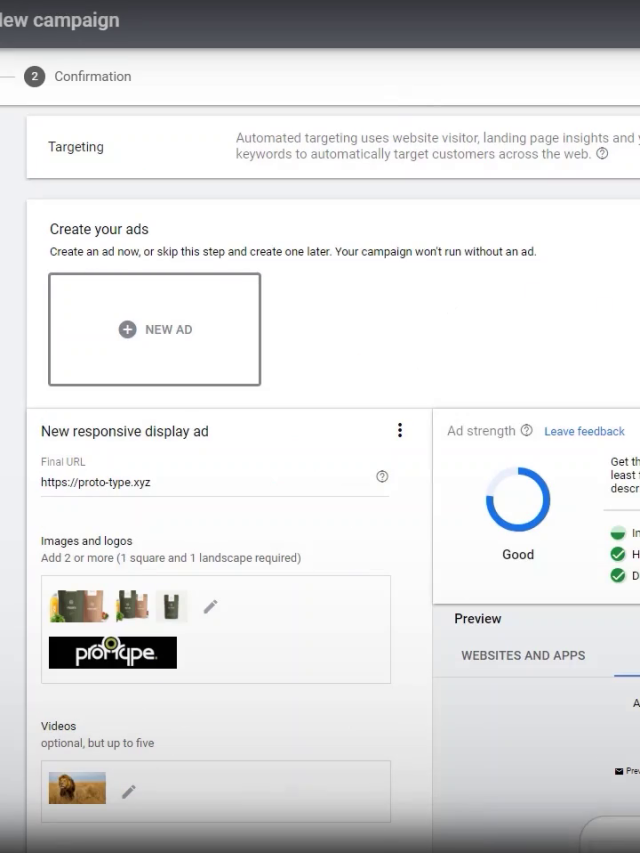Click the step 2 Confirmation circle
The width and height of the screenshot is (640, 853).
click(x=35, y=77)
